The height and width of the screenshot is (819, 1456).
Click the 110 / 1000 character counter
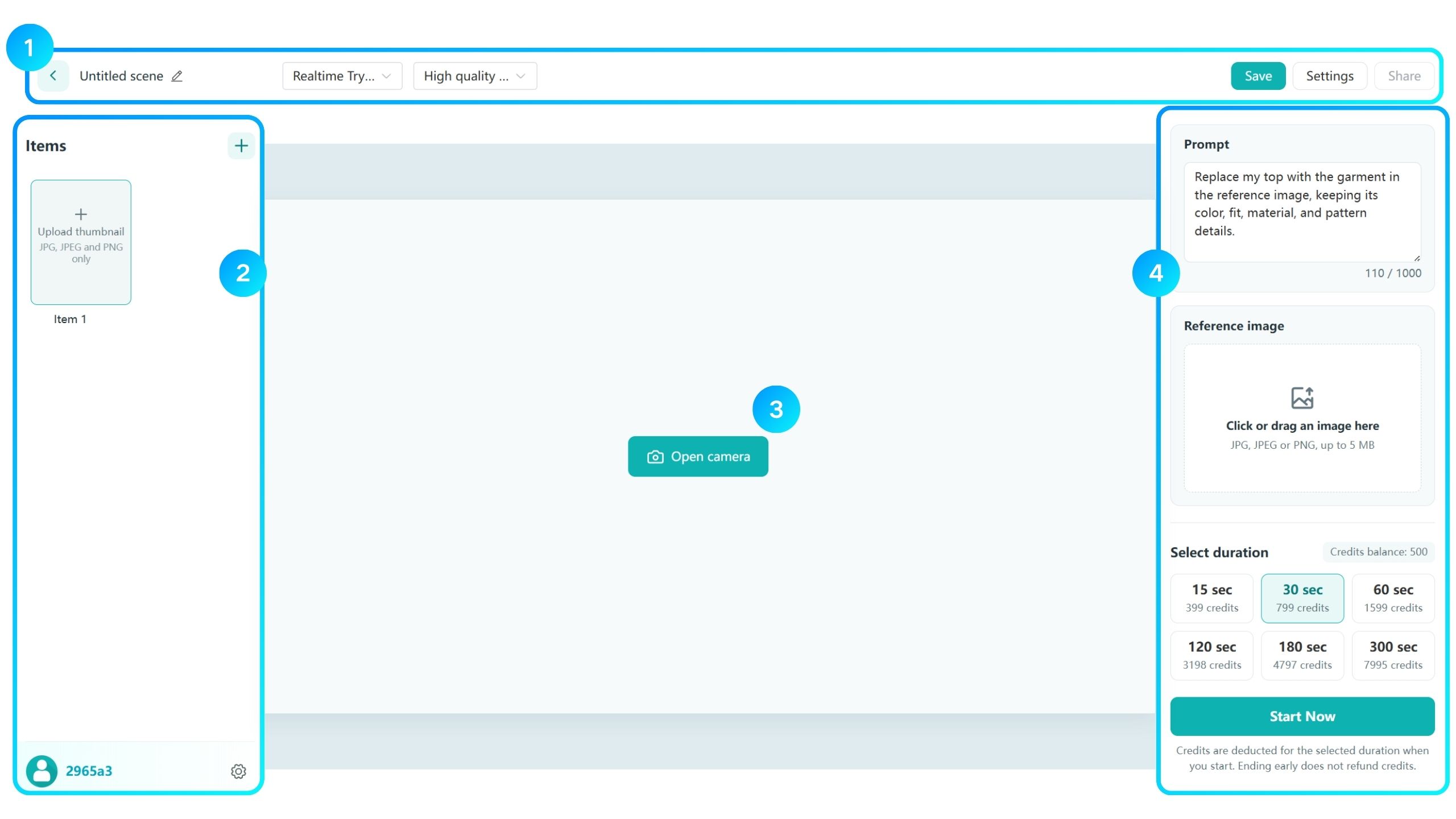[1393, 273]
